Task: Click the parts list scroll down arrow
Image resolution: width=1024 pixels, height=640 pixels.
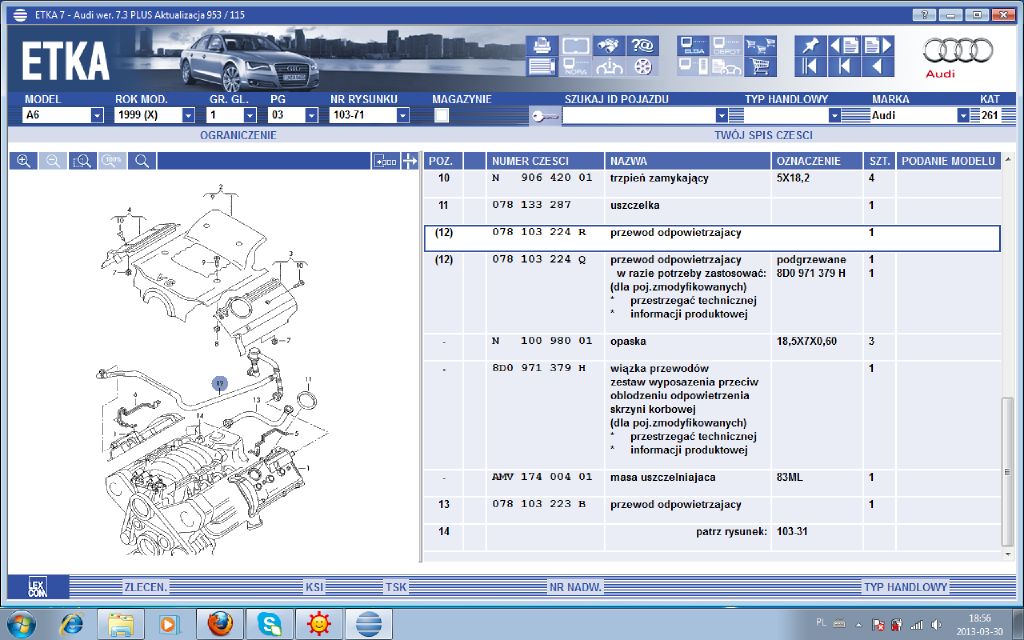Action: (1008, 554)
